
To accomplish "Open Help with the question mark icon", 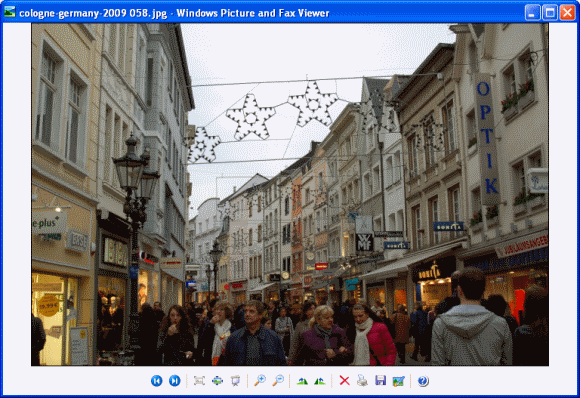I will pos(423,381).
